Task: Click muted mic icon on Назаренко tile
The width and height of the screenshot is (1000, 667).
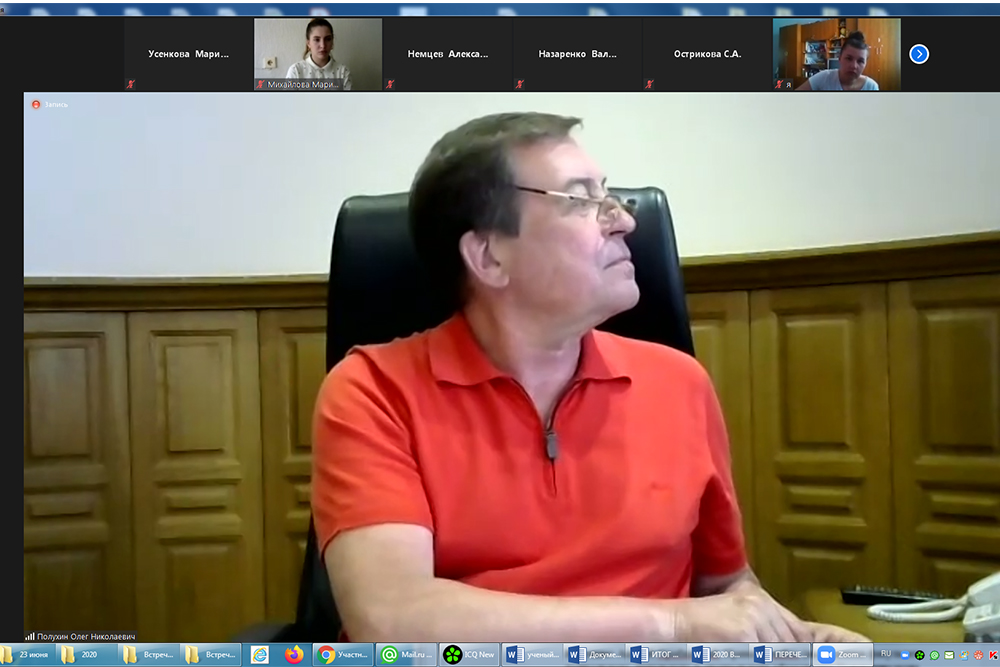Action: coord(520,85)
